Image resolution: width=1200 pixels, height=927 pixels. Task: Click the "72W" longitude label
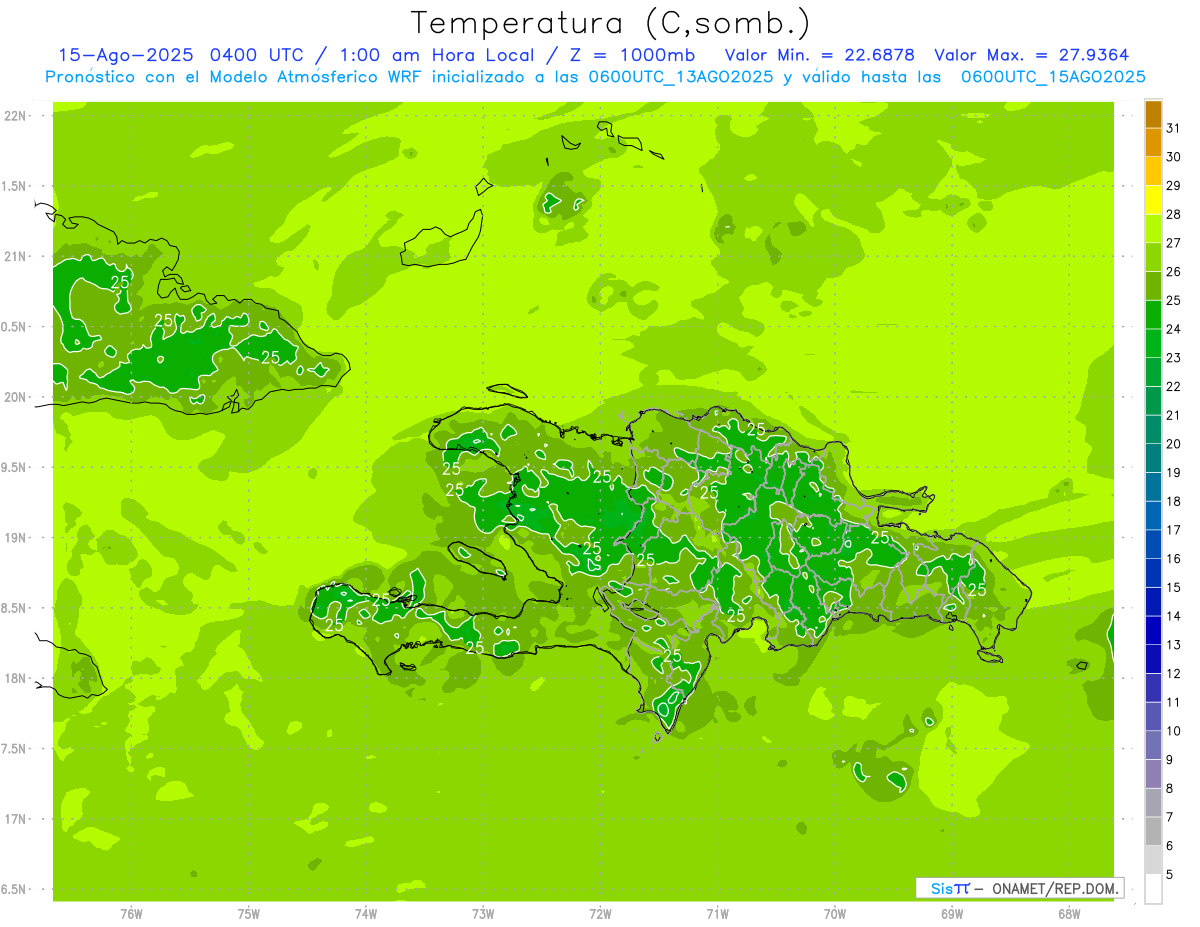(x=600, y=914)
